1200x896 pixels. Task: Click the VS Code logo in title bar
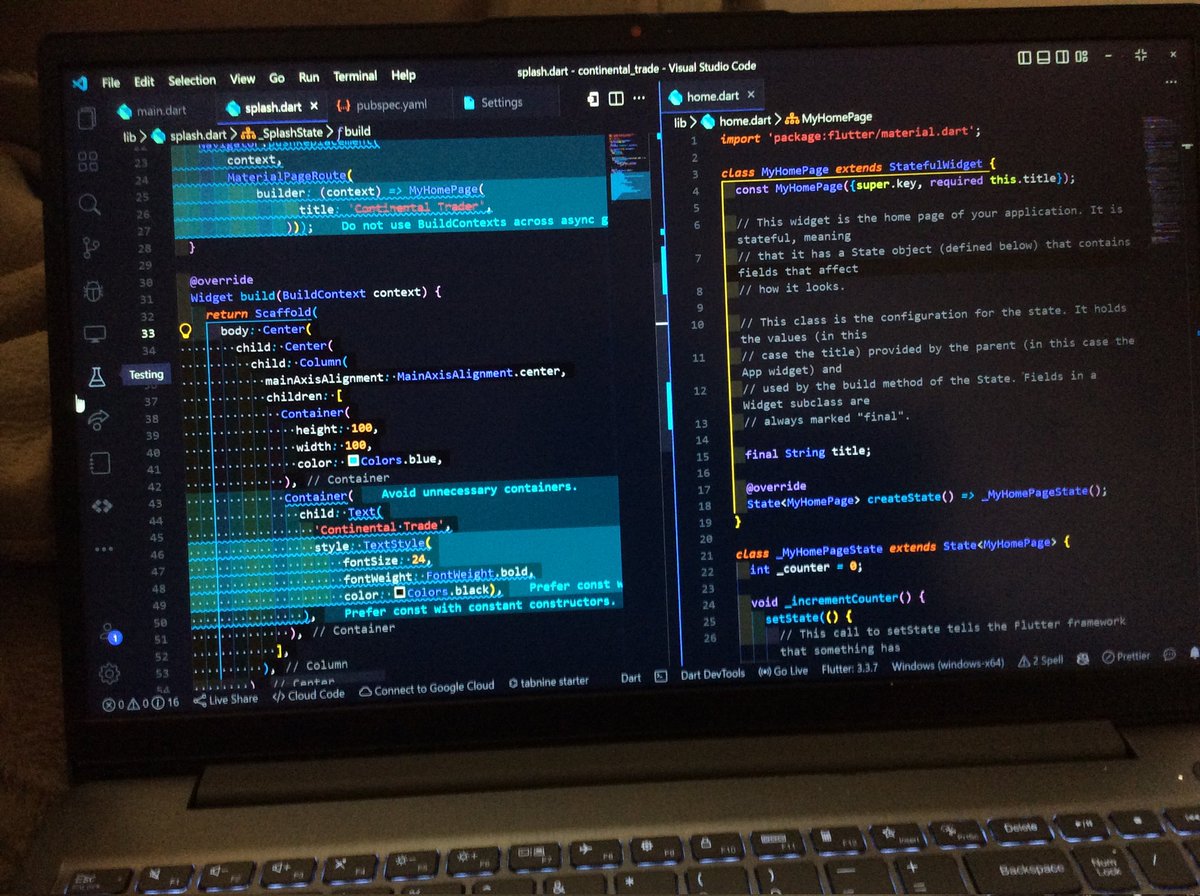(x=80, y=83)
